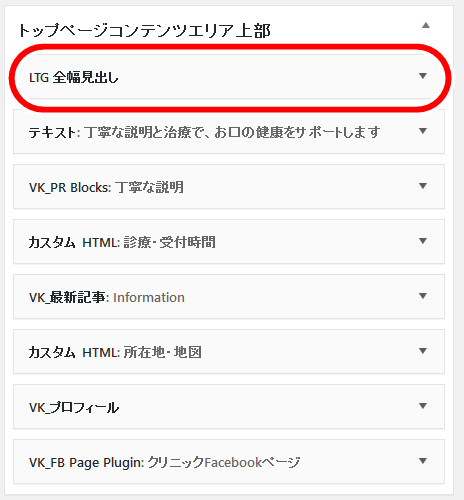Expand VK_FB Page Plugin widget arrow
The image size is (464, 500).
(x=423, y=461)
